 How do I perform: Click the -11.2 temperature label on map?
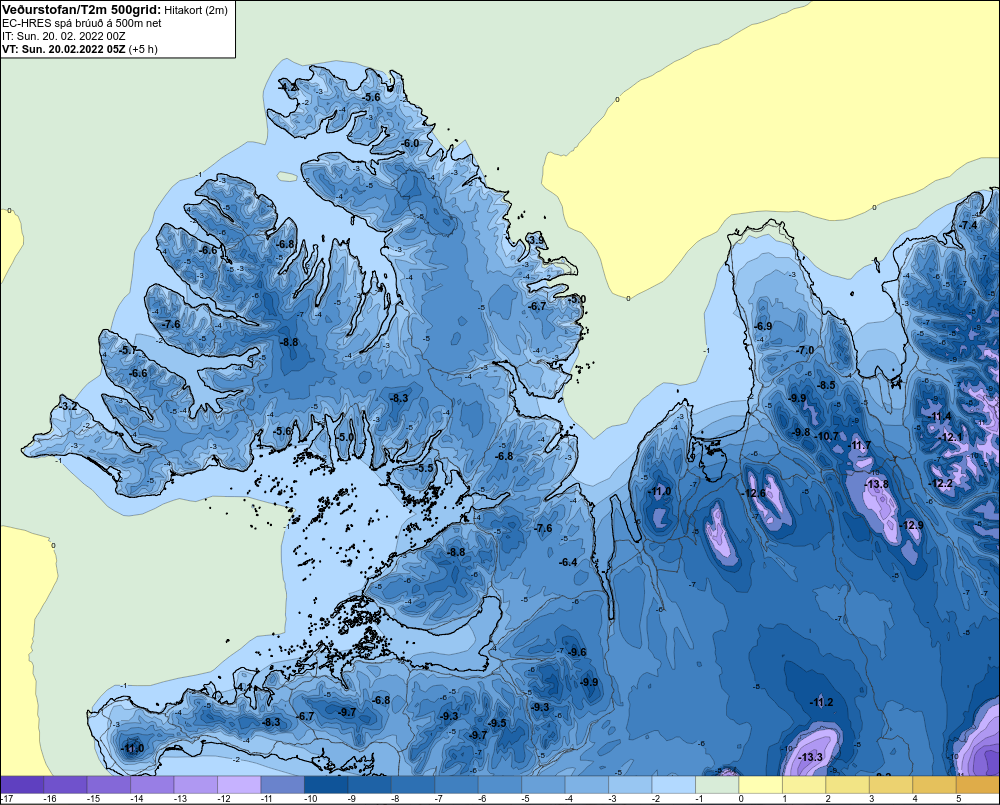pos(821,702)
